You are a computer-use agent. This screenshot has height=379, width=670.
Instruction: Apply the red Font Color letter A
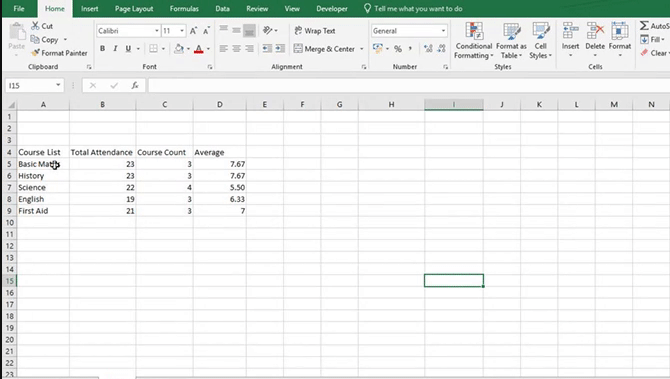point(199,49)
